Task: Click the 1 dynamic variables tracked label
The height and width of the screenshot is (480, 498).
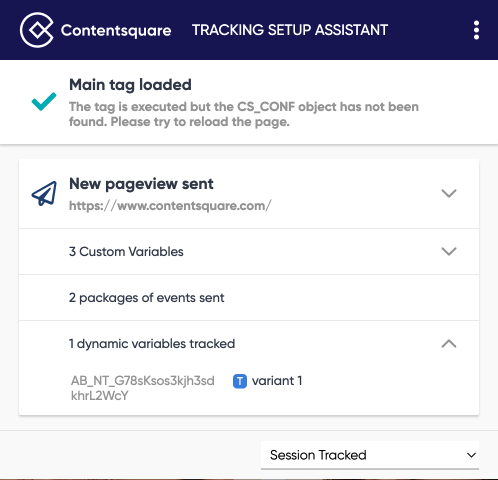Action: pyautogui.click(x=152, y=344)
